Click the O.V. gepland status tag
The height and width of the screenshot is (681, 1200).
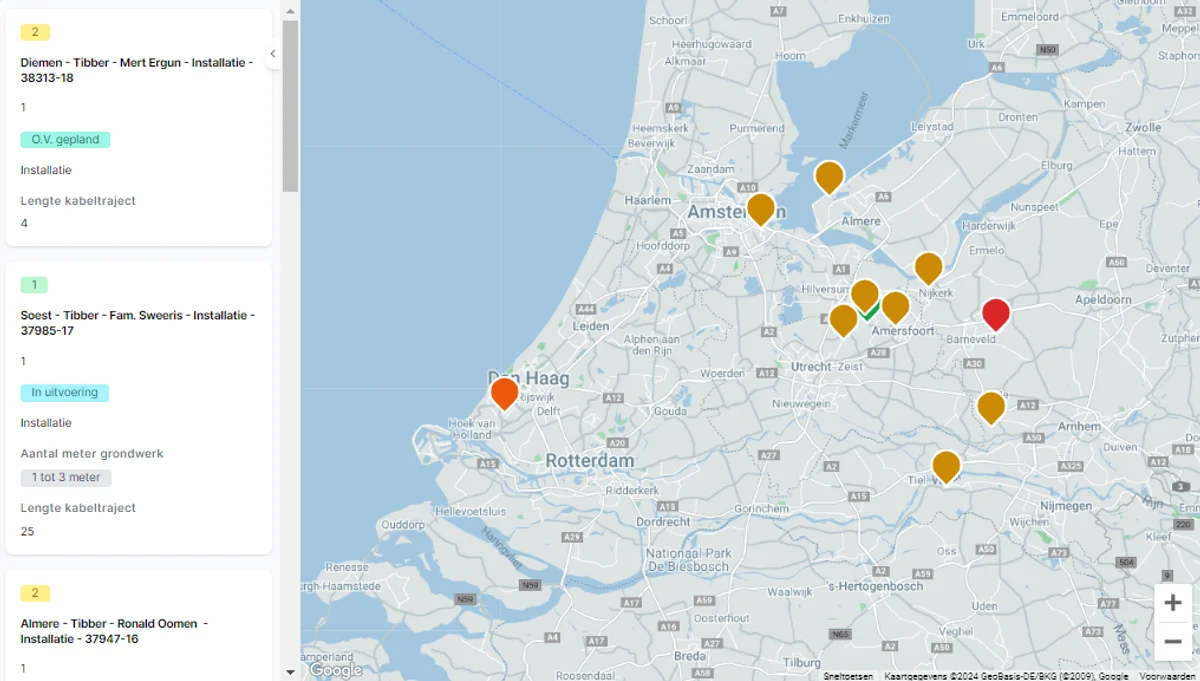pos(65,140)
